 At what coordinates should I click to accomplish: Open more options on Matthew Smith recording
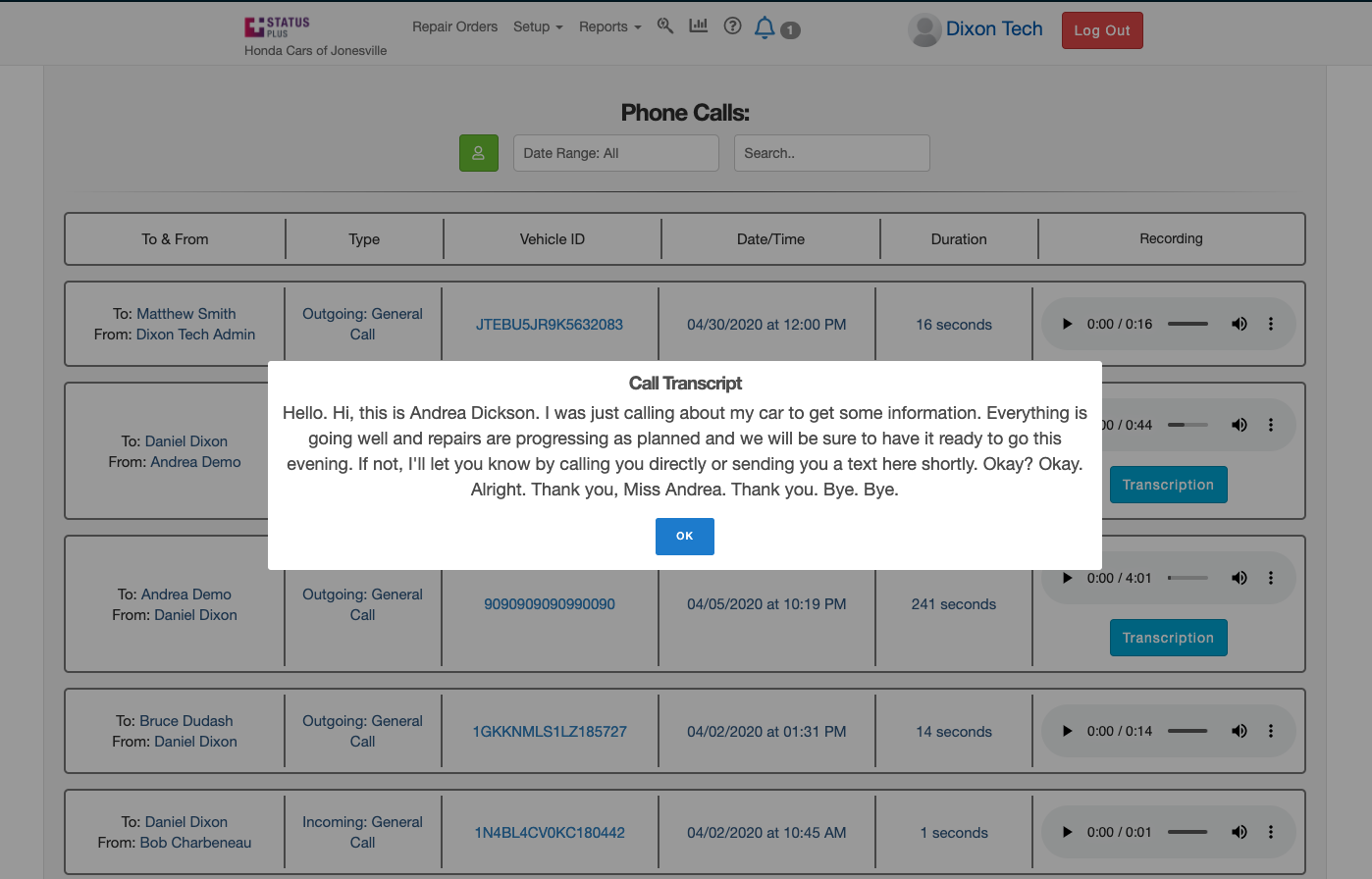(1271, 324)
